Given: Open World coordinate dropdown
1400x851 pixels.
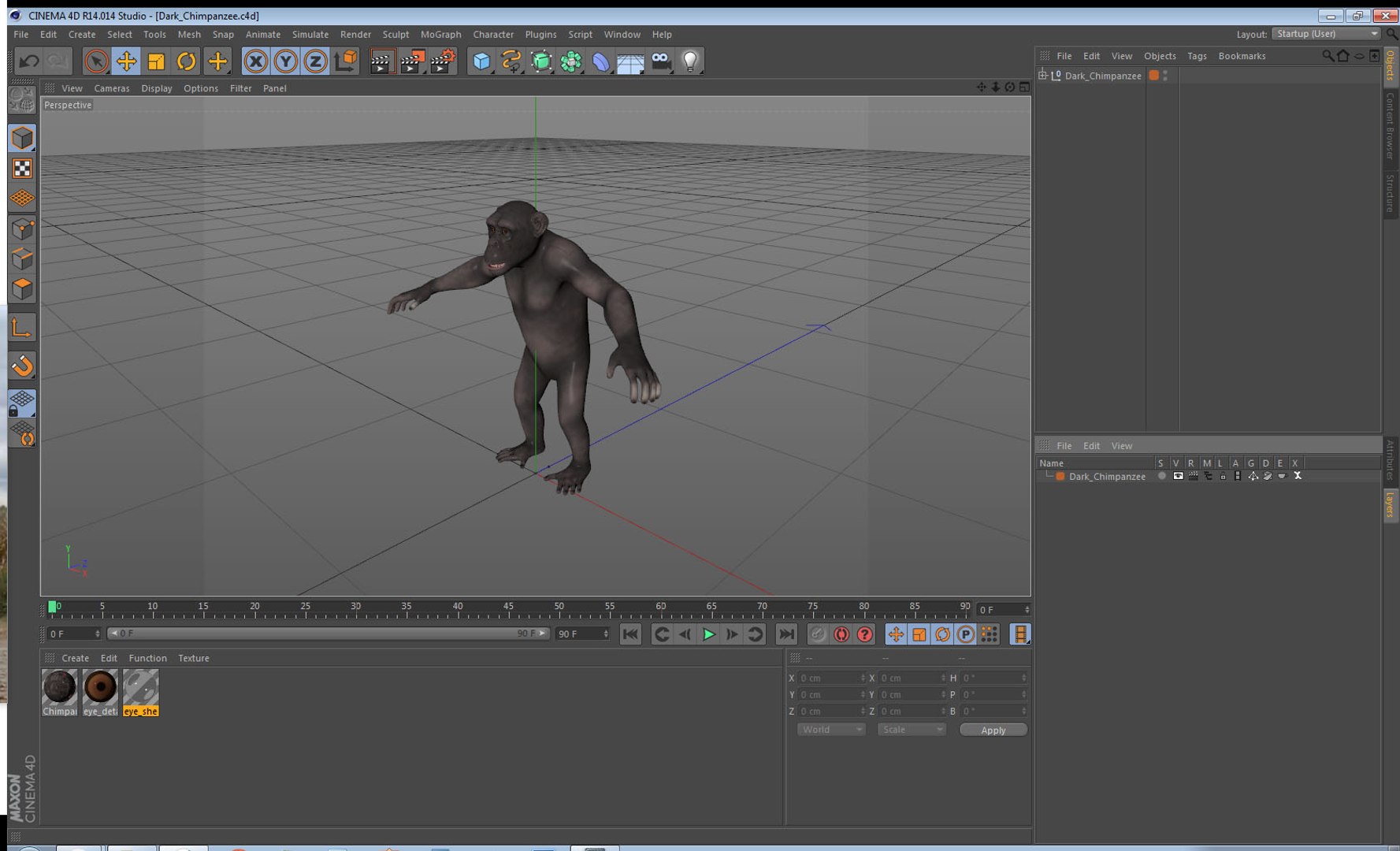Looking at the screenshot, I should (831, 730).
